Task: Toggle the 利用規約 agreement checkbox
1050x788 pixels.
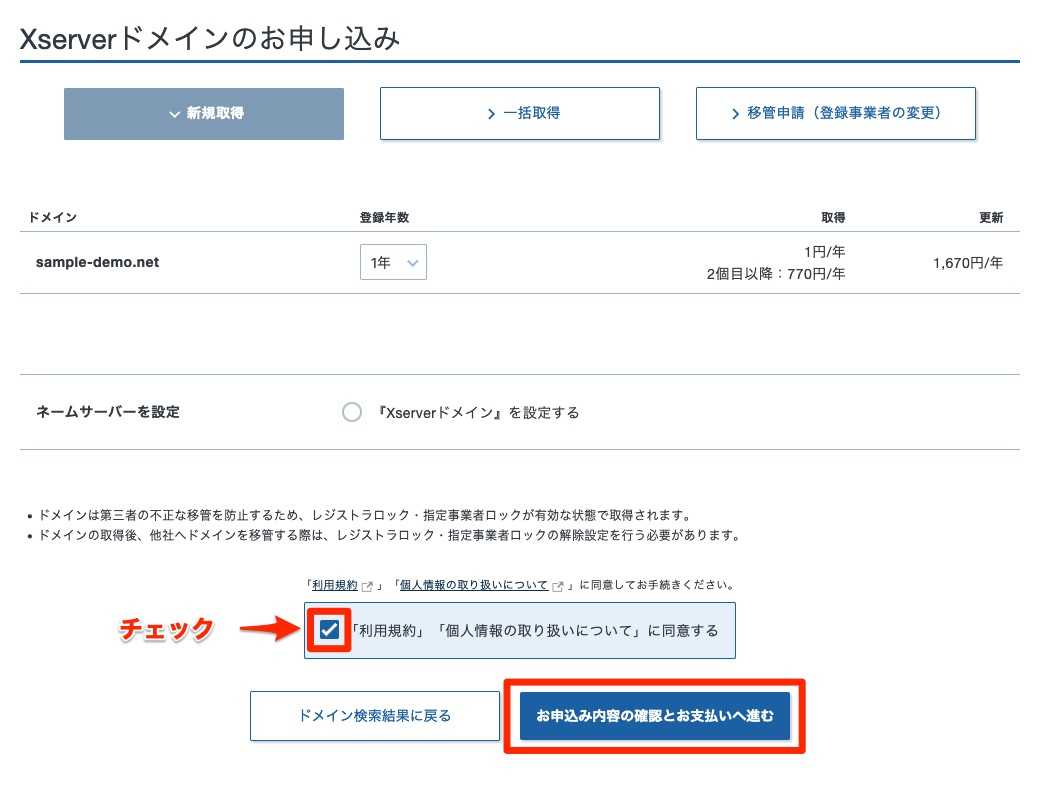Action: tap(329, 629)
